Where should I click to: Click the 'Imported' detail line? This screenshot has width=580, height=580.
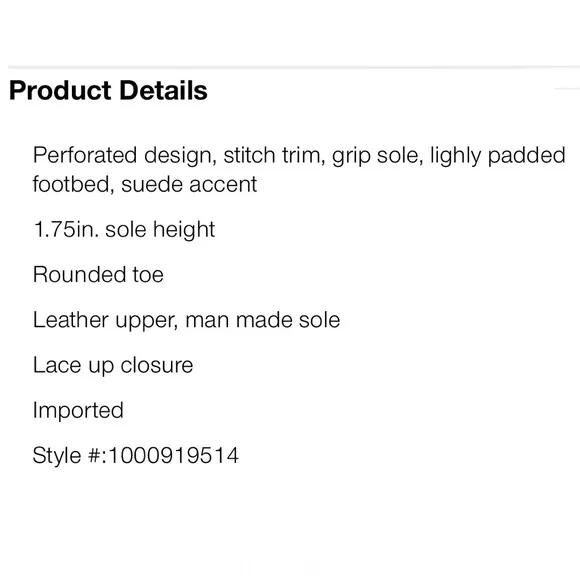pos(78,411)
